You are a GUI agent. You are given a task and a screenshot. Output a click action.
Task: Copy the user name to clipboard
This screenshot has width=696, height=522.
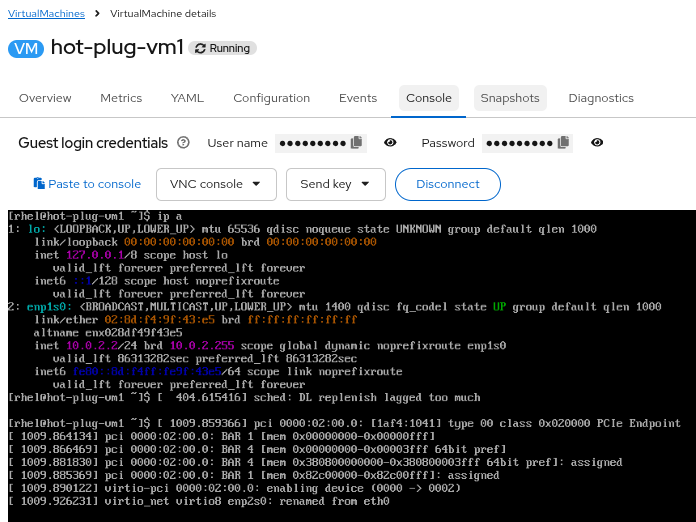[357, 143]
